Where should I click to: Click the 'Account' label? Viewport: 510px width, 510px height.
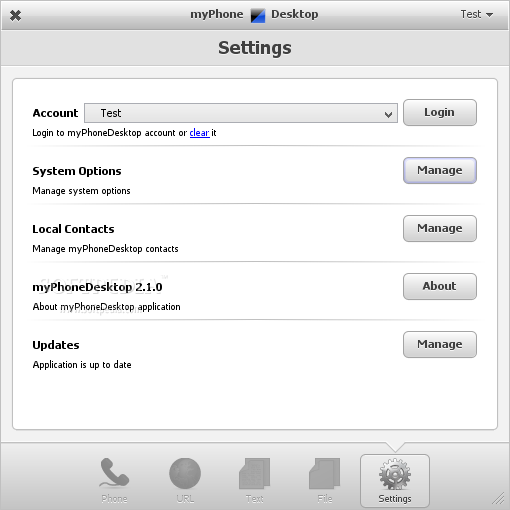55,113
